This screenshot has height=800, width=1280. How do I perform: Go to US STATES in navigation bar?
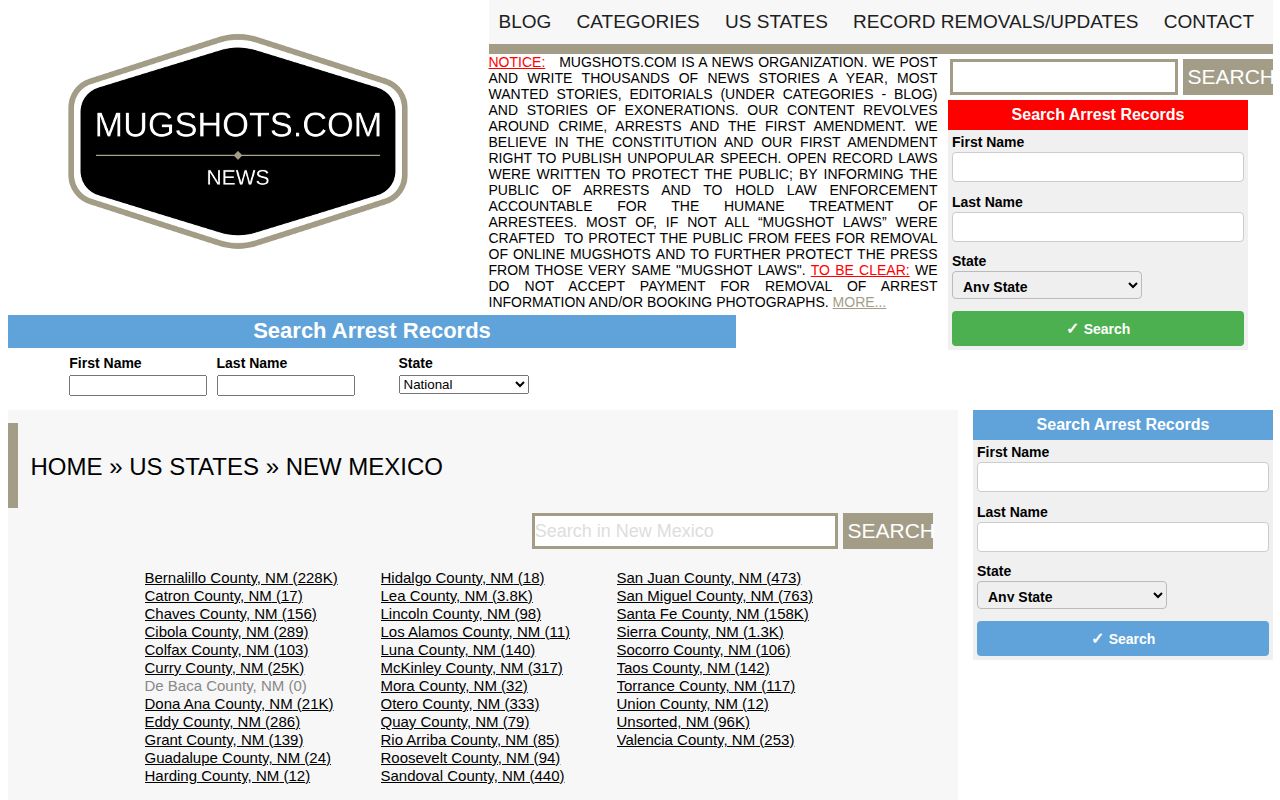tap(776, 21)
